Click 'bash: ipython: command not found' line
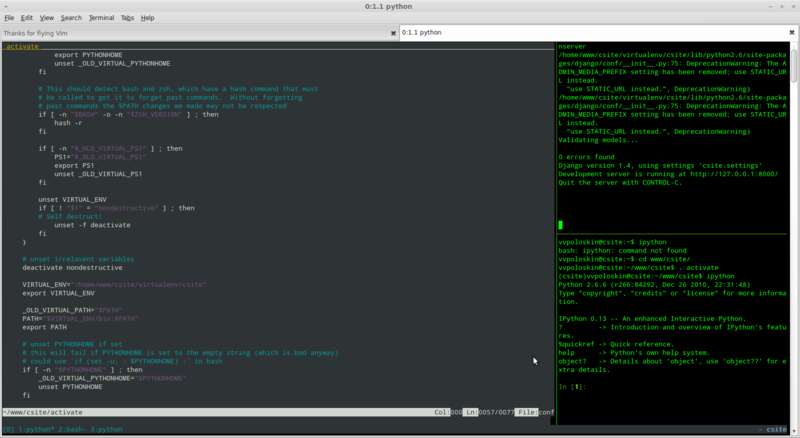Viewport: 800px width, 438px height. pos(622,251)
